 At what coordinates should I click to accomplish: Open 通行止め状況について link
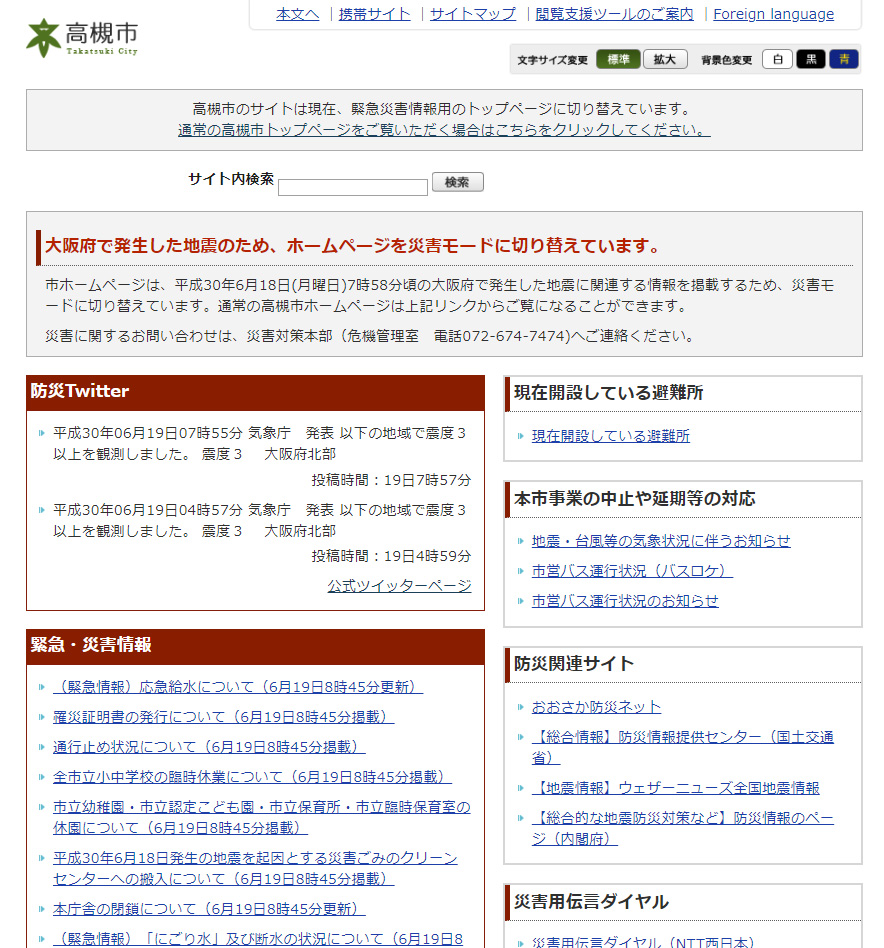point(209,747)
